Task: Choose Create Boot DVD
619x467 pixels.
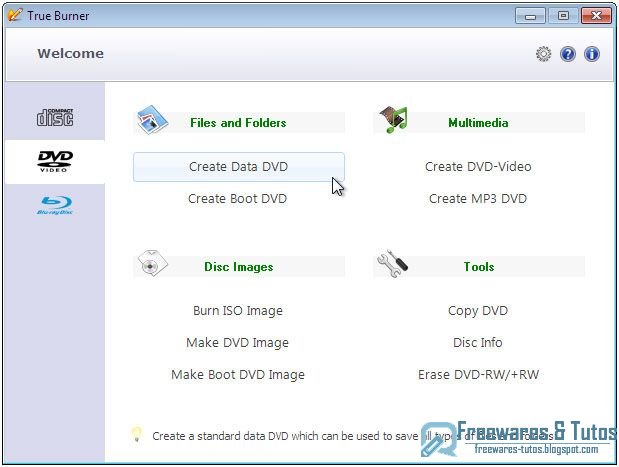Action: coord(238,199)
